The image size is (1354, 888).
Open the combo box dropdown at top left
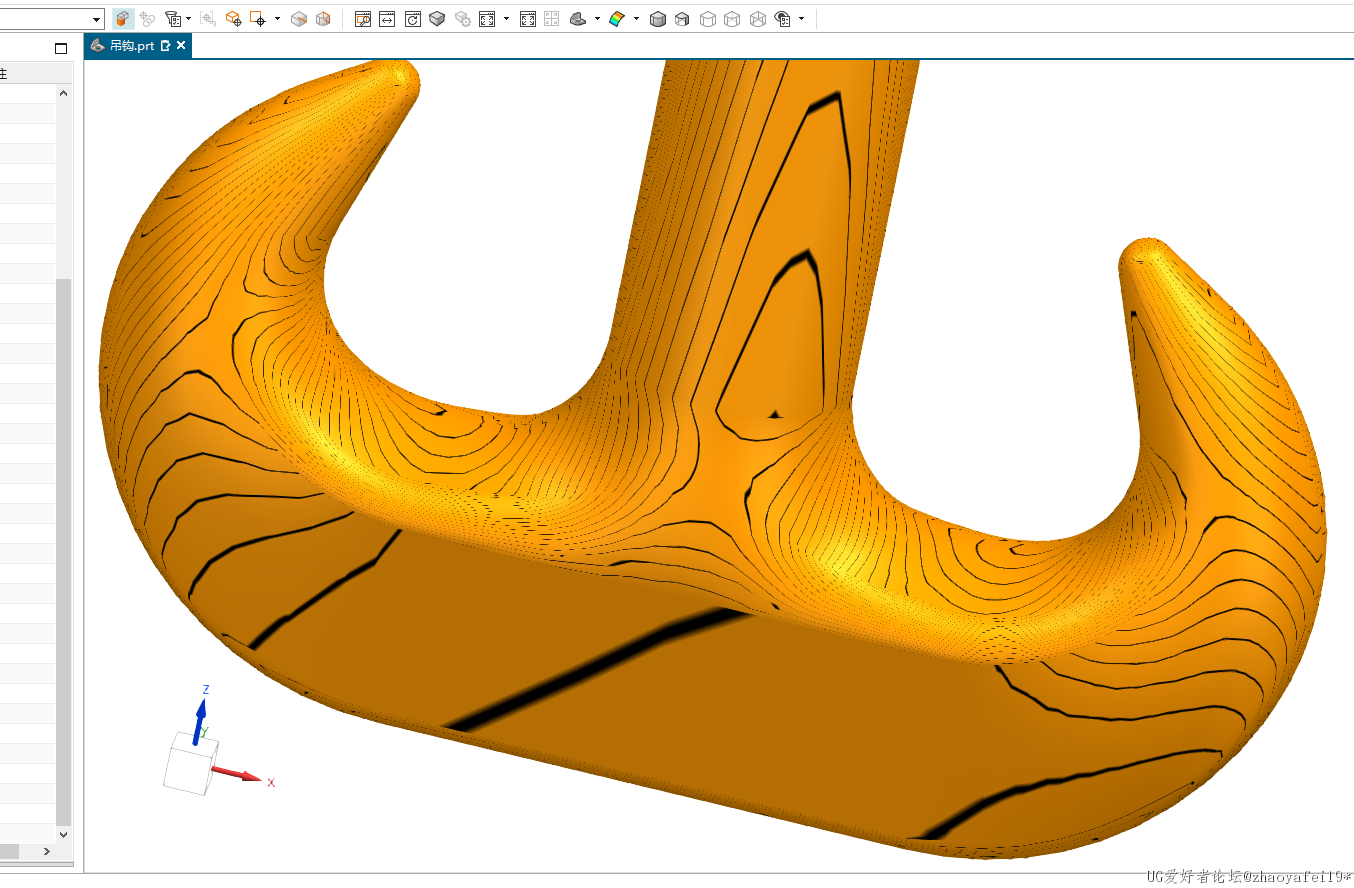97,19
